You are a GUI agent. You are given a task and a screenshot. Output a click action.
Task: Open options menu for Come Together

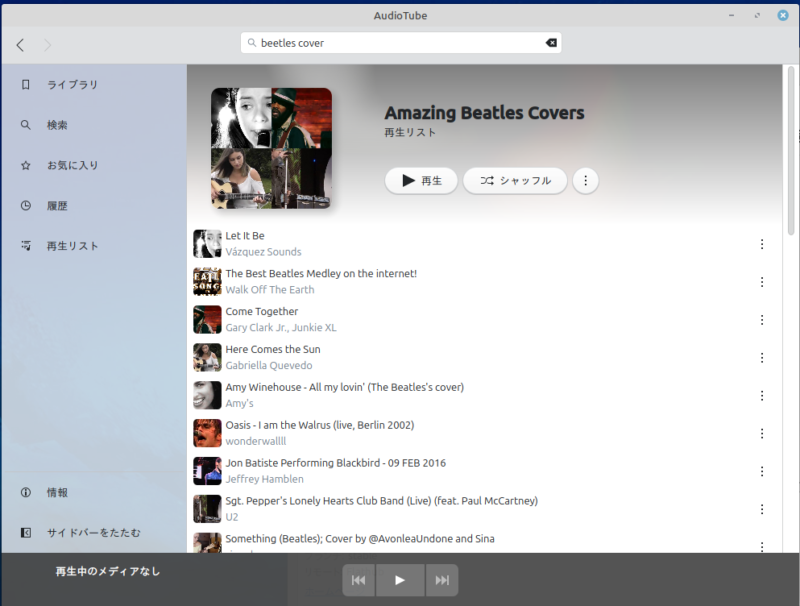coord(762,320)
